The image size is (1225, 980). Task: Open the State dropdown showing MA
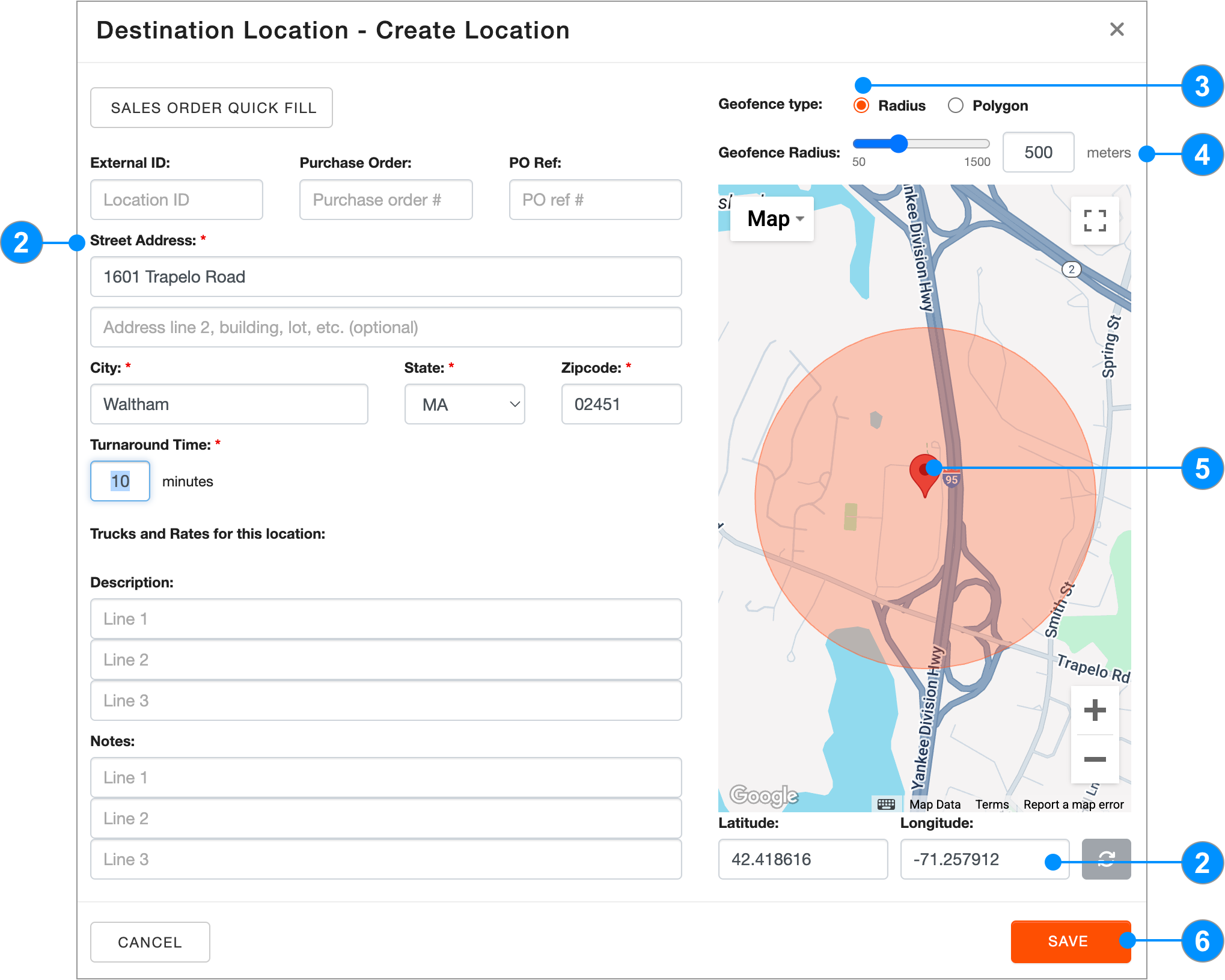pyautogui.click(x=465, y=404)
